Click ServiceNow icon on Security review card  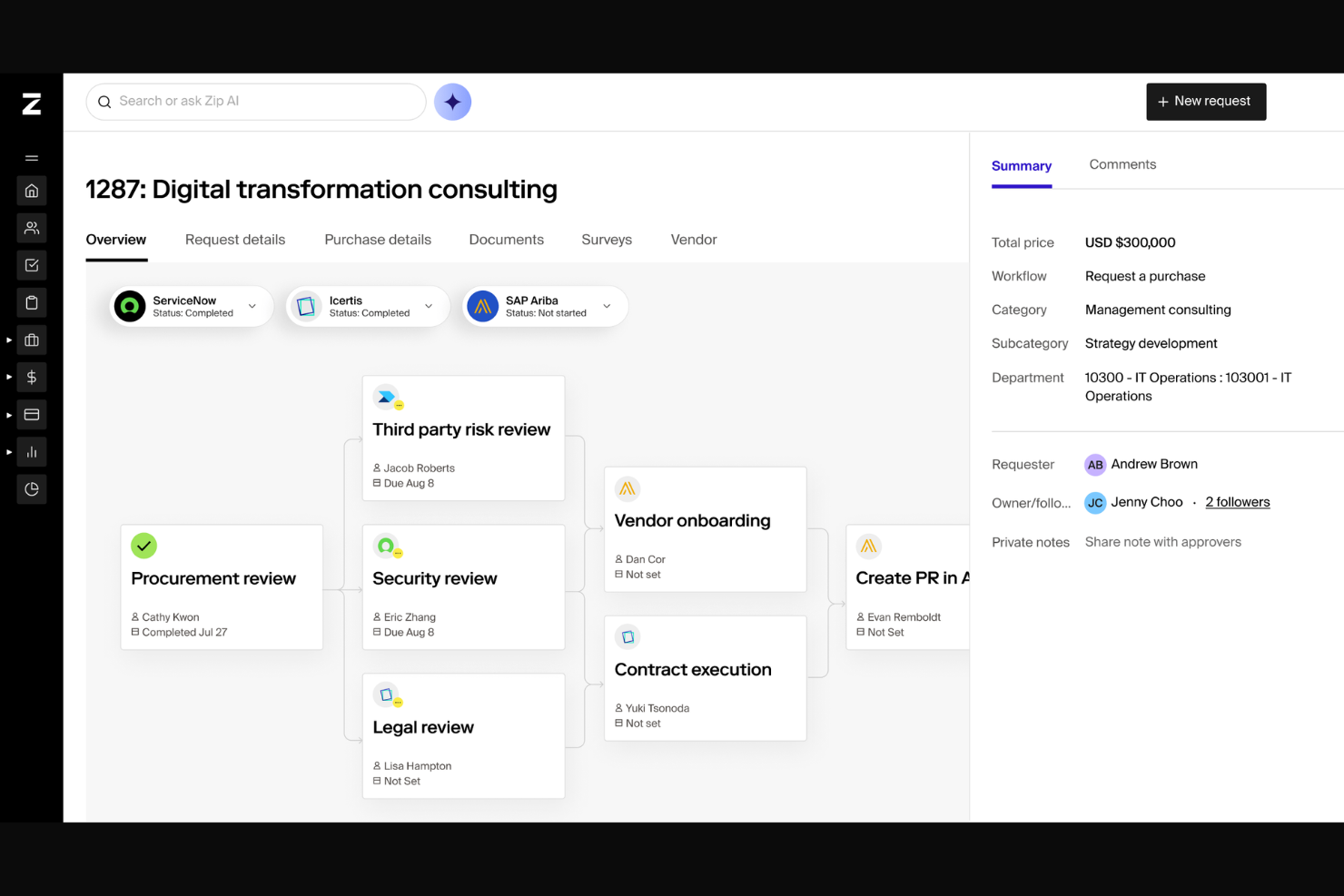[386, 546]
